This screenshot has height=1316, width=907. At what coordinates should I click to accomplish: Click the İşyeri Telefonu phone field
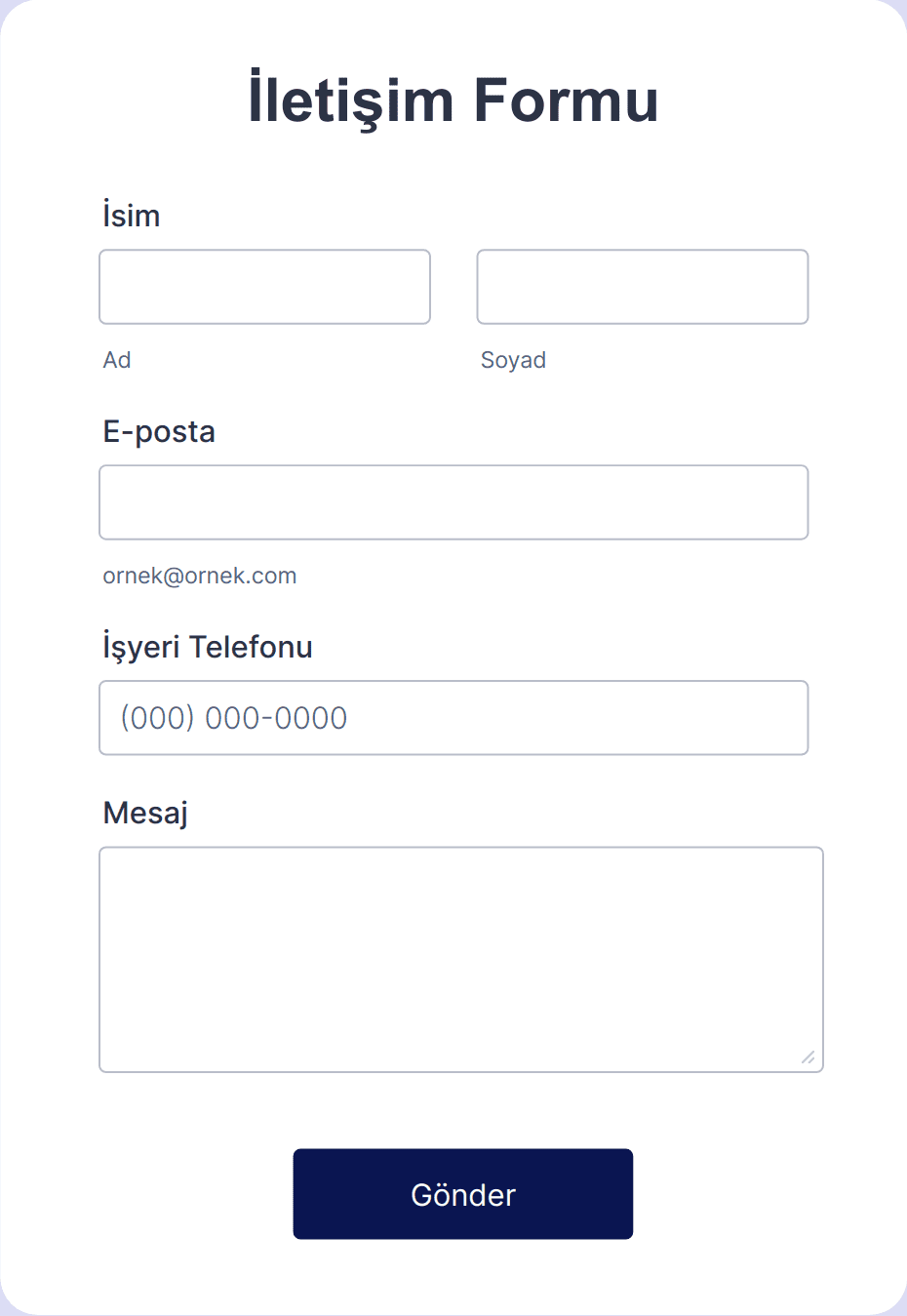(x=453, y=718)
